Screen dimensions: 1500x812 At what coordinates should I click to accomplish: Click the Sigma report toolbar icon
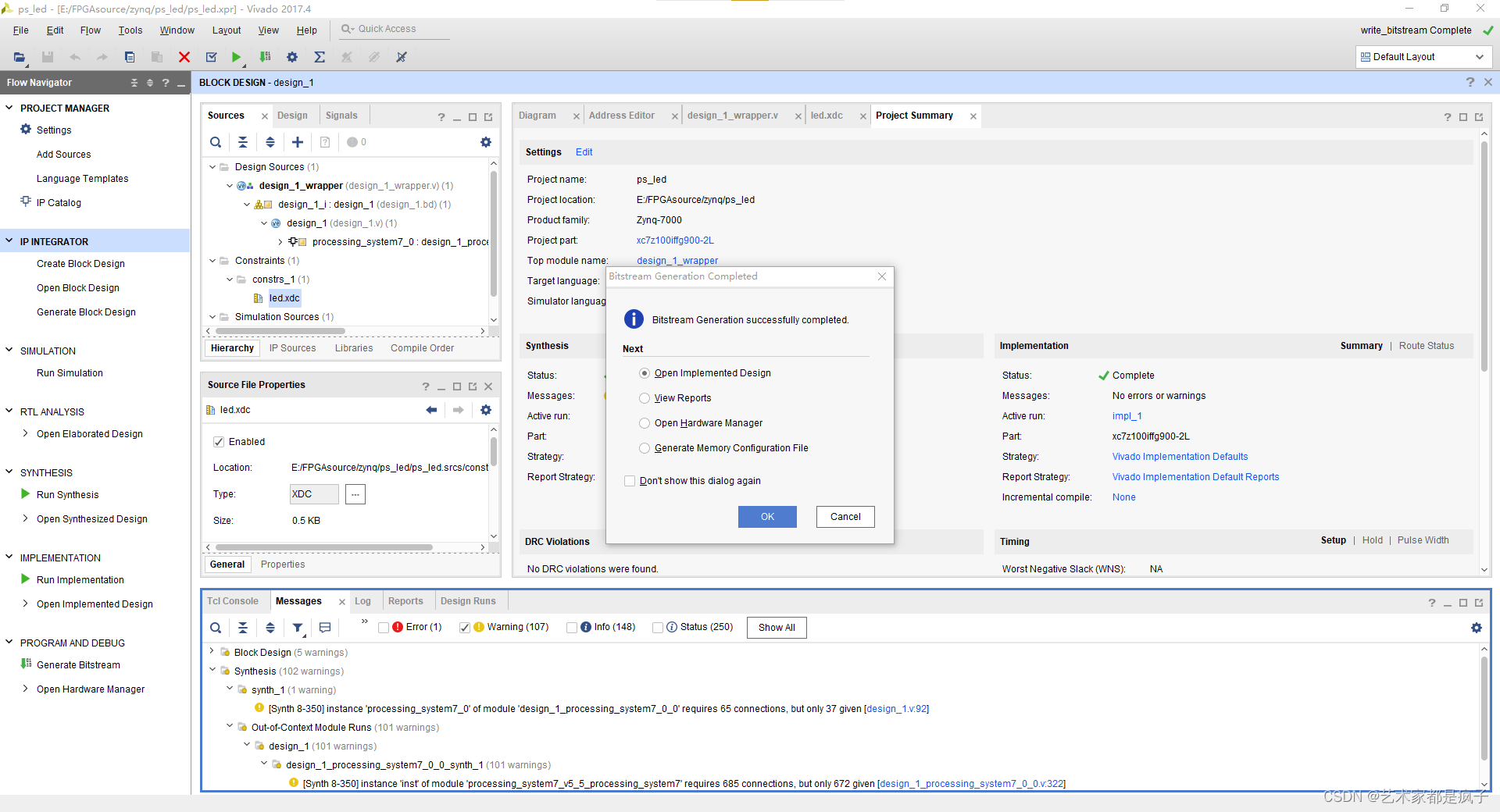pyautogui.click(x=320, y=57)
